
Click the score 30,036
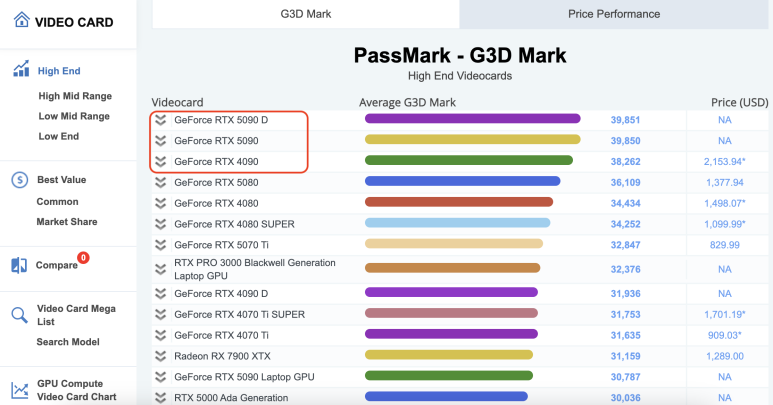point(625,398)
